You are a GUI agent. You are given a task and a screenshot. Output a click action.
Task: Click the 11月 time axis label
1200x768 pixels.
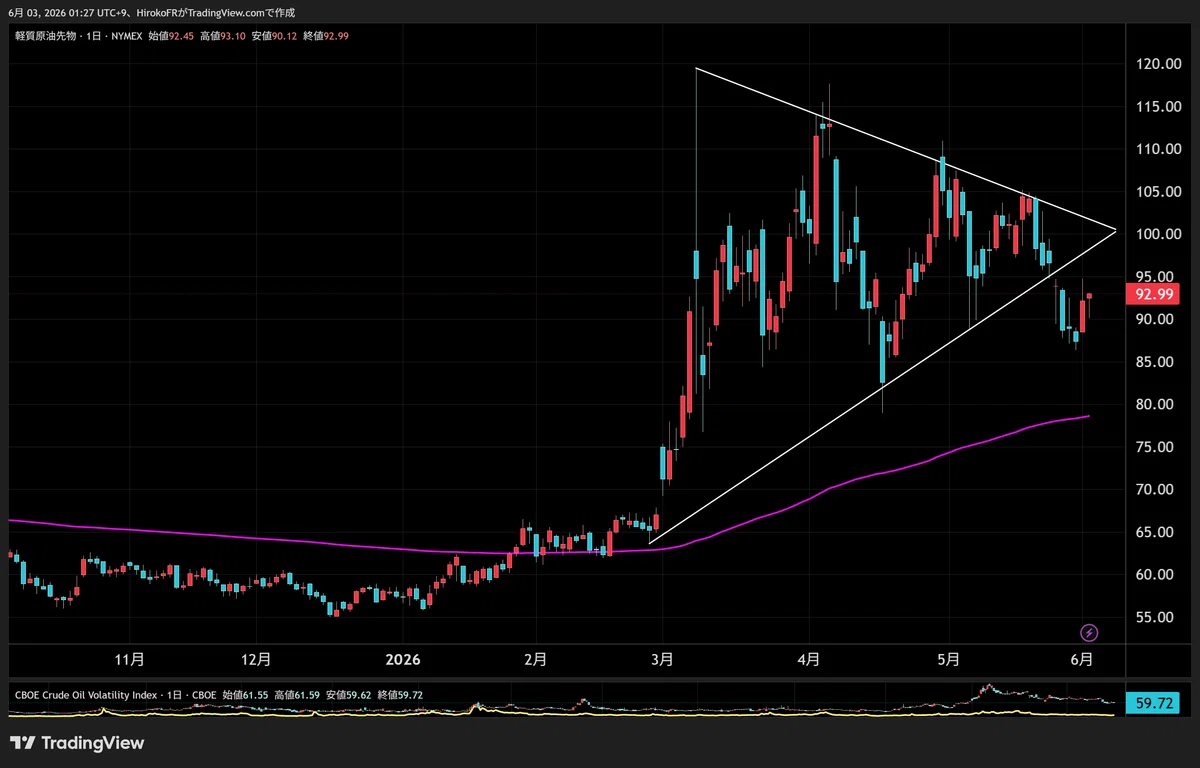[x=130, y=660]
